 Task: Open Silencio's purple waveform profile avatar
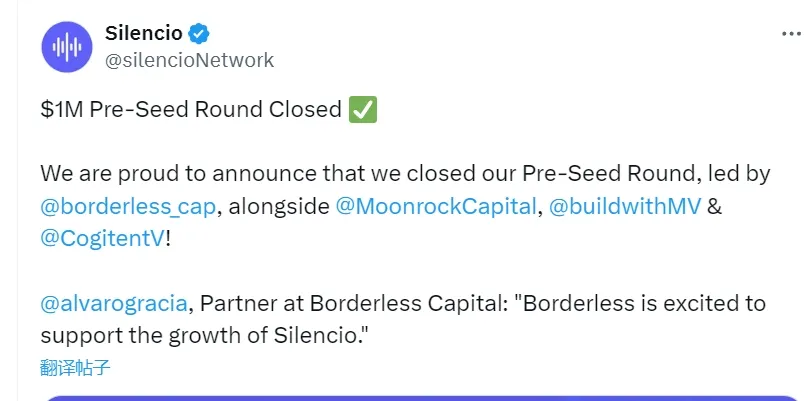pyautogui.click(x=67, y=47)
